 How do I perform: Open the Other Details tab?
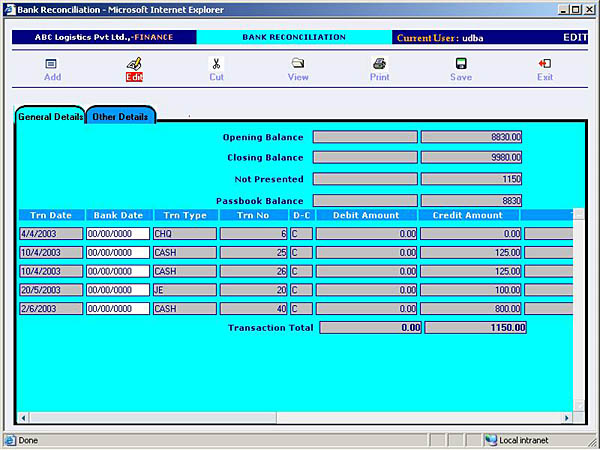click(x=120, y=116)
